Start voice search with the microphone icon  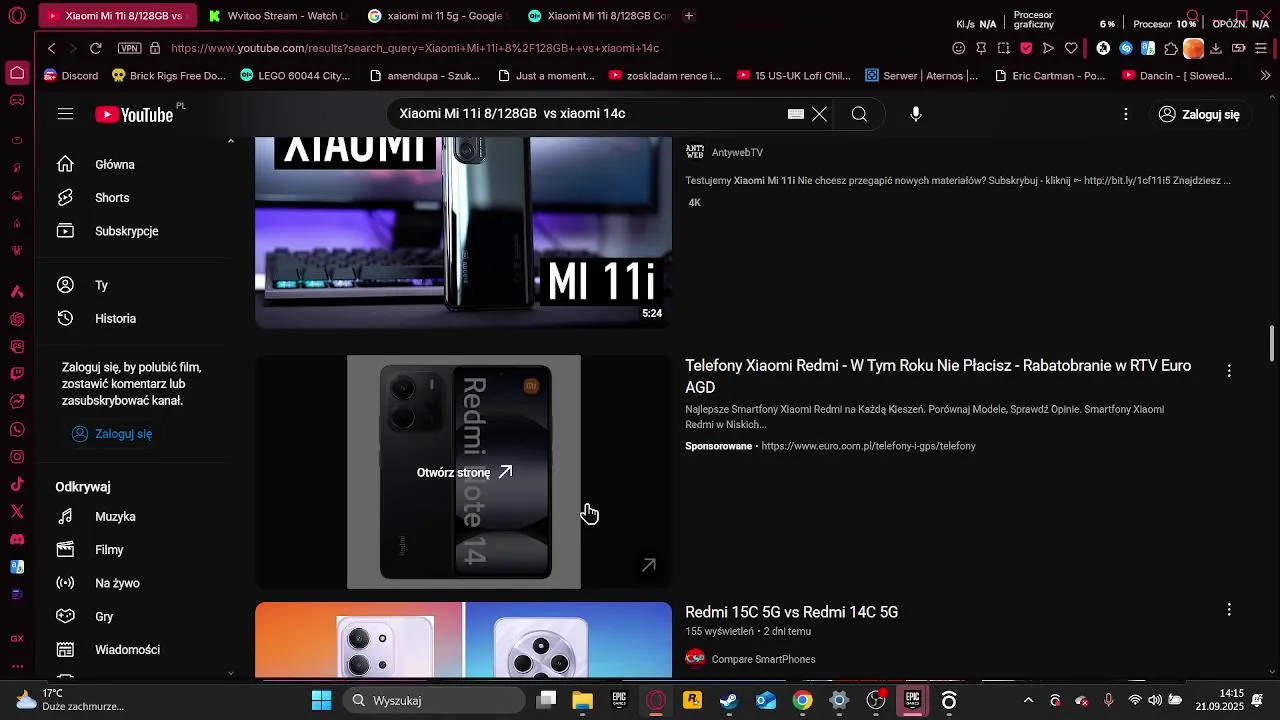[x=916, y=114]
